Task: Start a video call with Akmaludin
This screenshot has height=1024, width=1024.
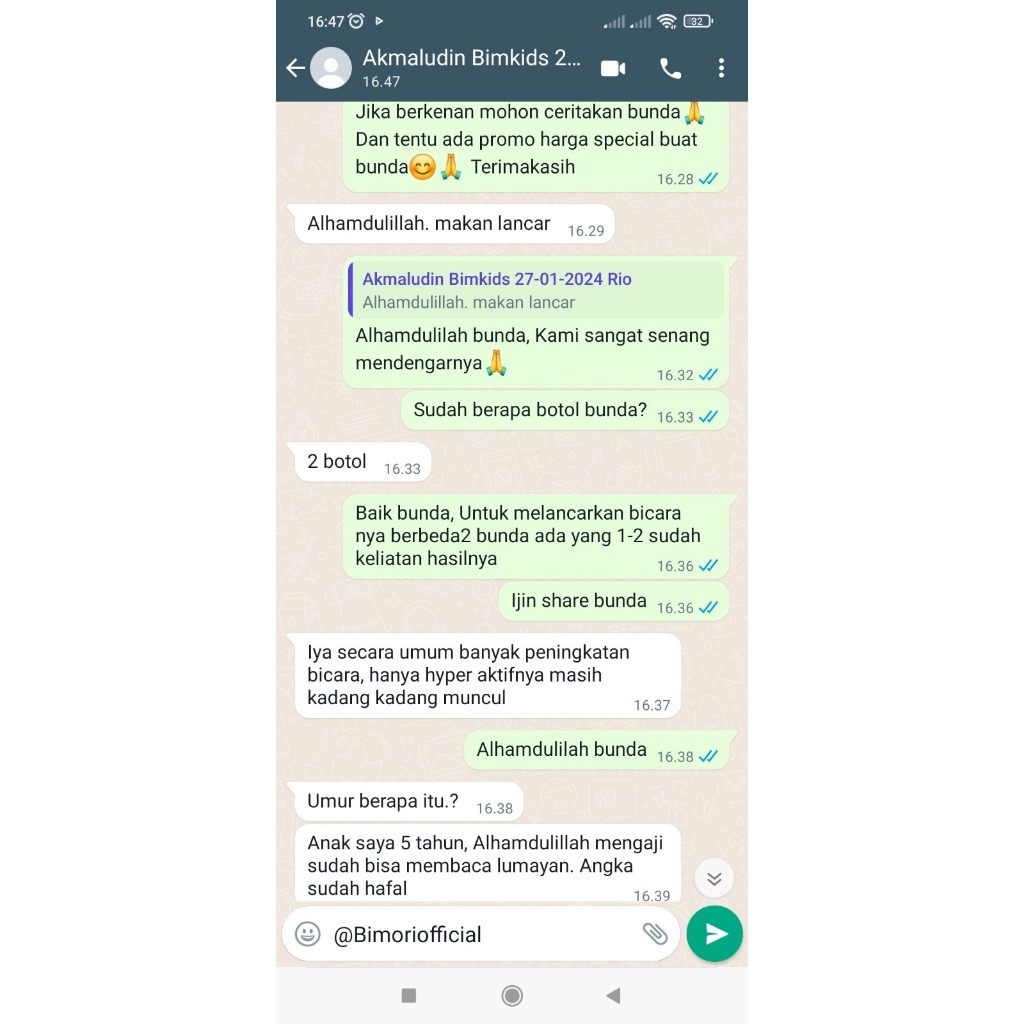Action: coord(613,68)
